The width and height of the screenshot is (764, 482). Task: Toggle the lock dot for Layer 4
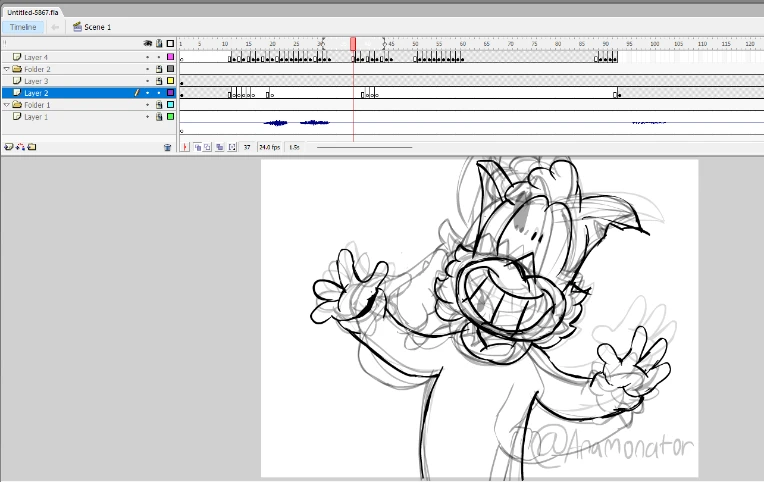[159, 57]
